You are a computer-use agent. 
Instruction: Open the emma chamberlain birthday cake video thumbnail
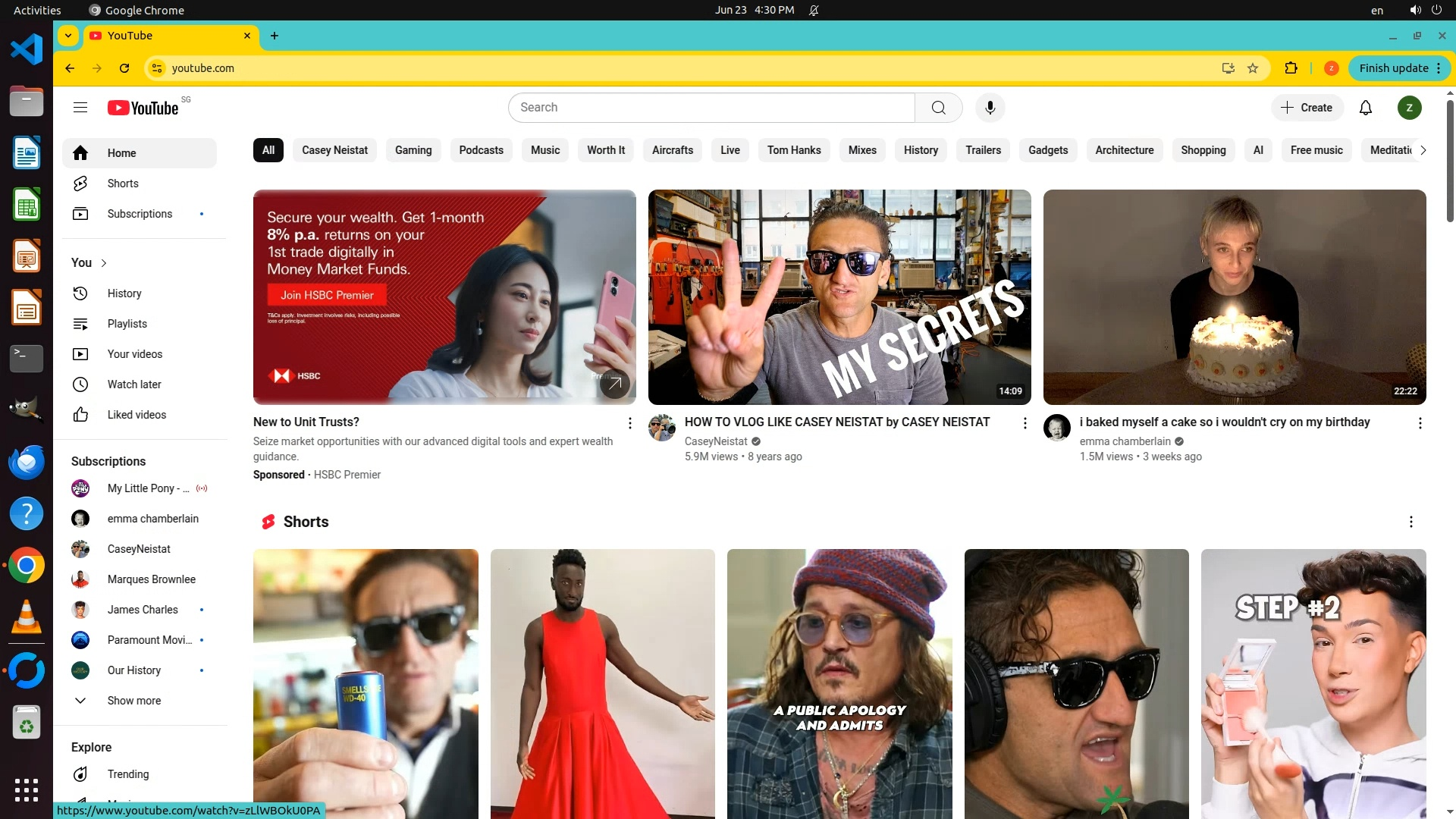[x=1234, y=297]
